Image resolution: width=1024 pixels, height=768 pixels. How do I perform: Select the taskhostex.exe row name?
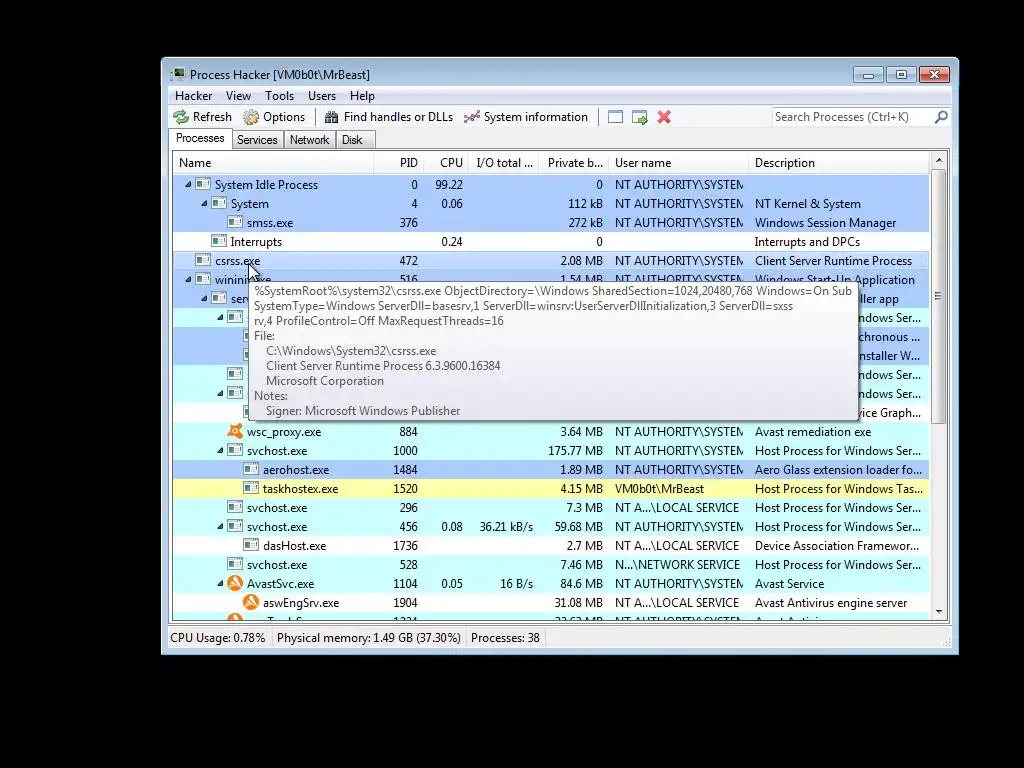pyautogui.click(x=300, y=488)
